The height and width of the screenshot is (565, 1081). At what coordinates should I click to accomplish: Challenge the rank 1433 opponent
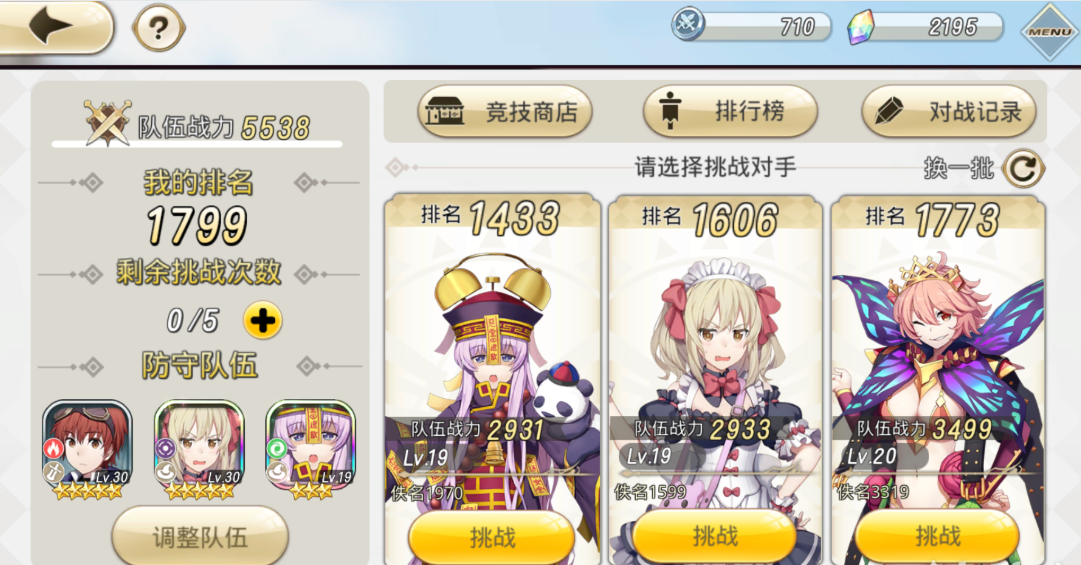492,537
